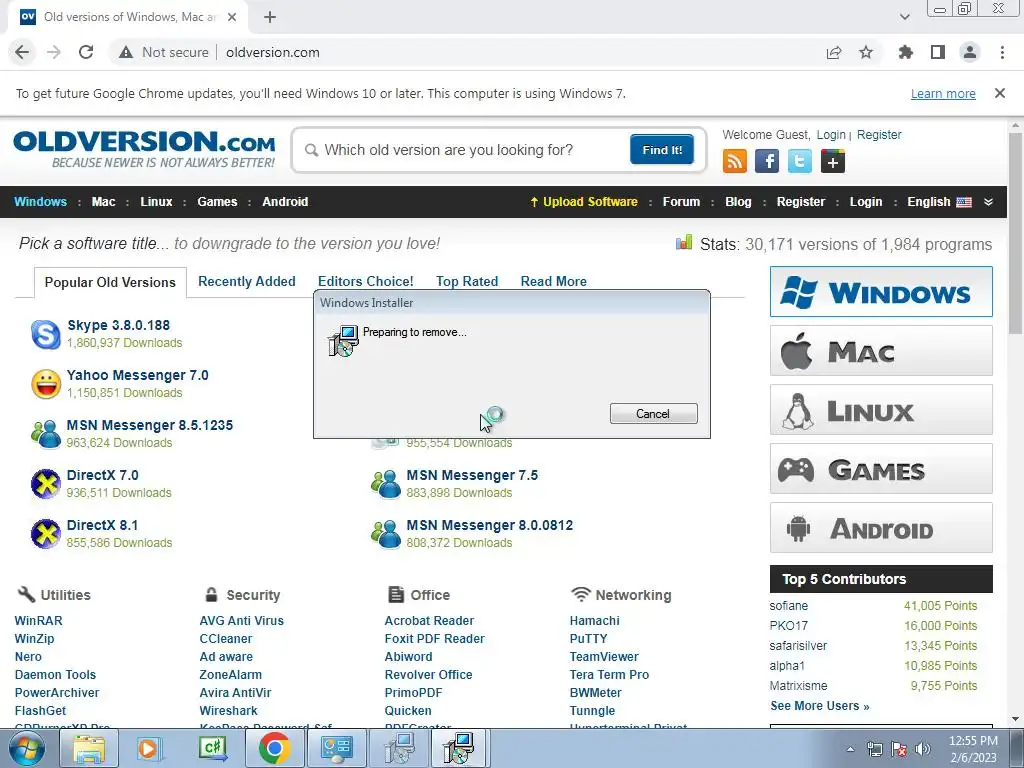Open the Chrome three-dot menu
Image resolution: width=1024 pixels, height=768 pixels.
[1002, 52]
